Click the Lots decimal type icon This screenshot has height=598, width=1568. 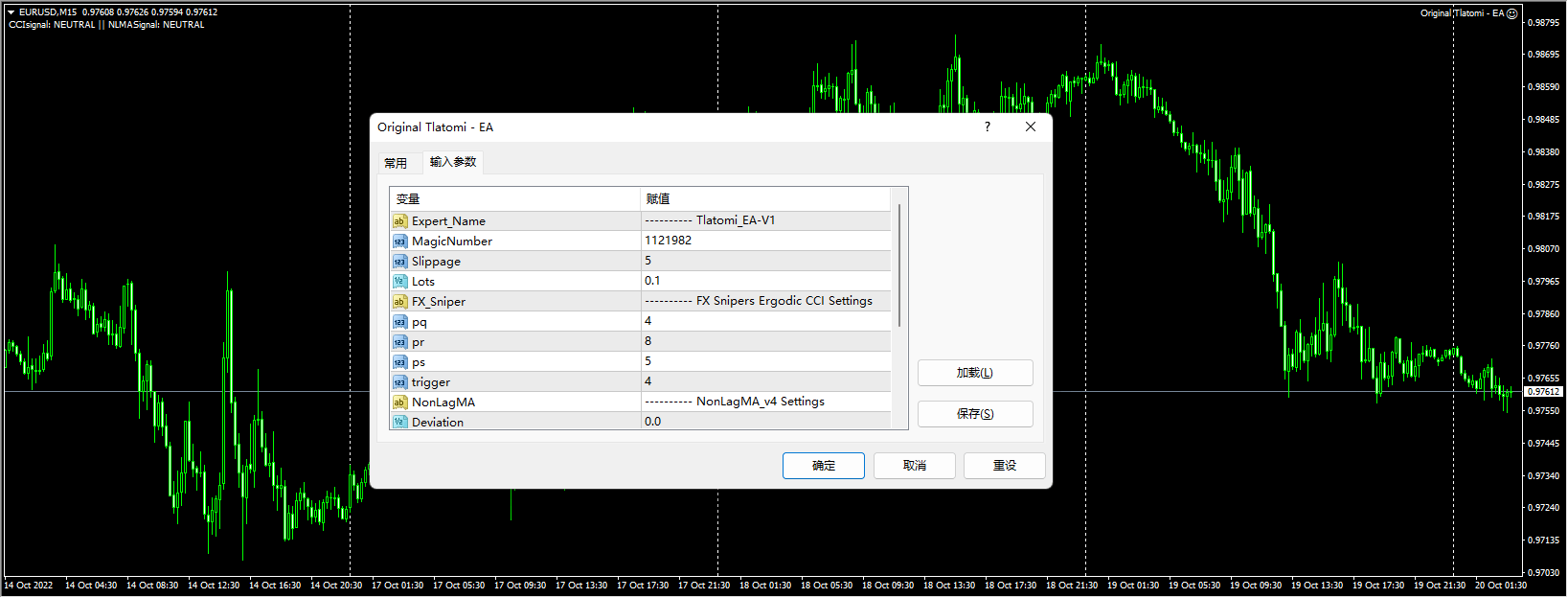399,282
